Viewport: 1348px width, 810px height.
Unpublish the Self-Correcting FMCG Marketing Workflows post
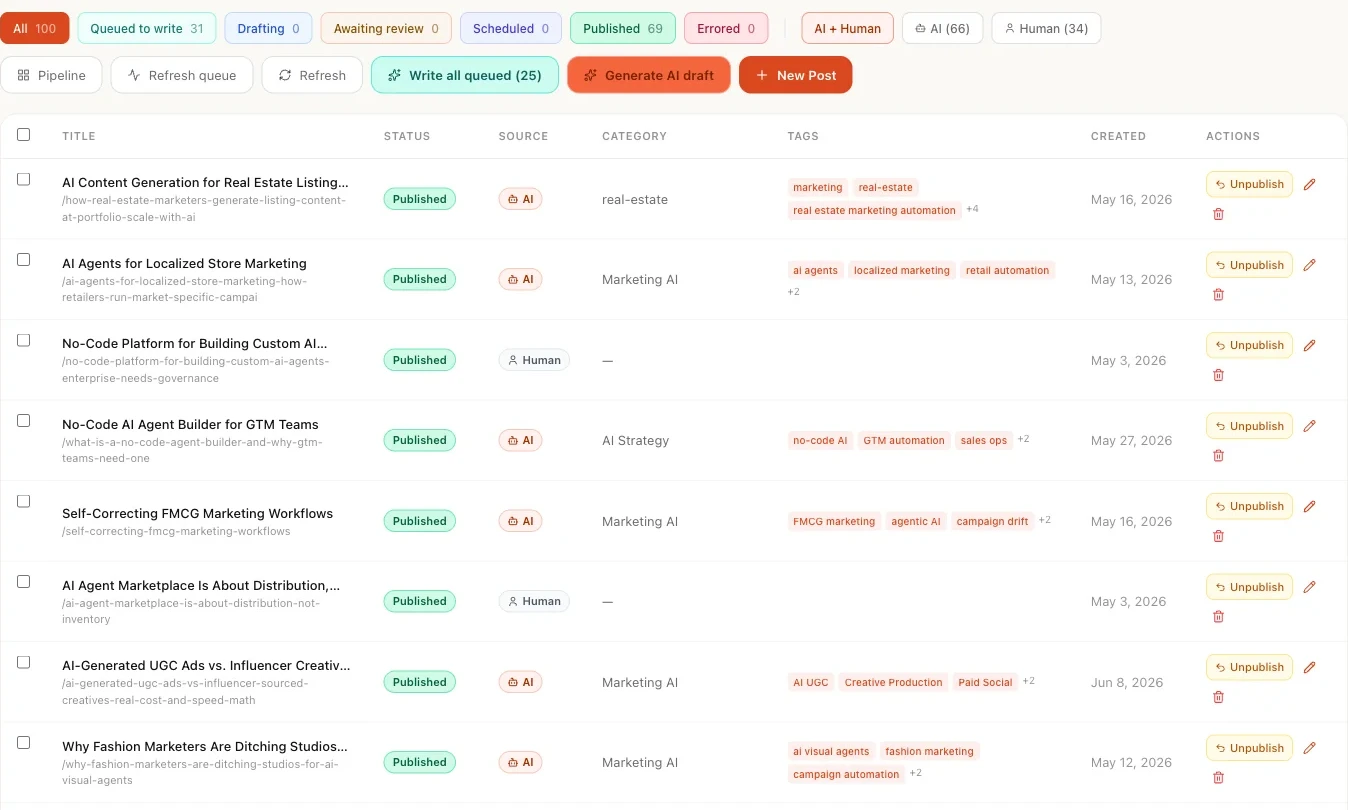pyautogui.click(x=1250, y=506)
